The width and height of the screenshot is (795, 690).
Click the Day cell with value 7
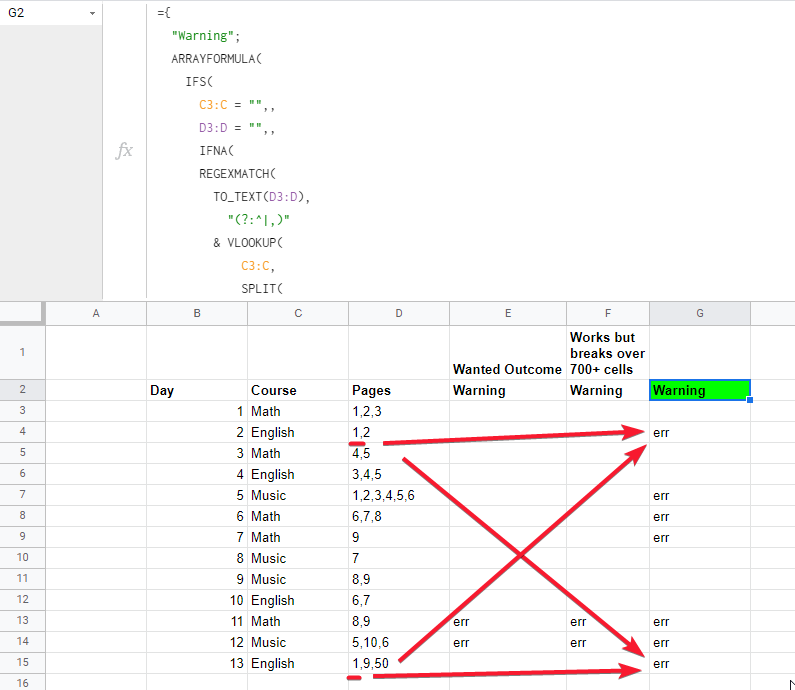click(197, 537)
